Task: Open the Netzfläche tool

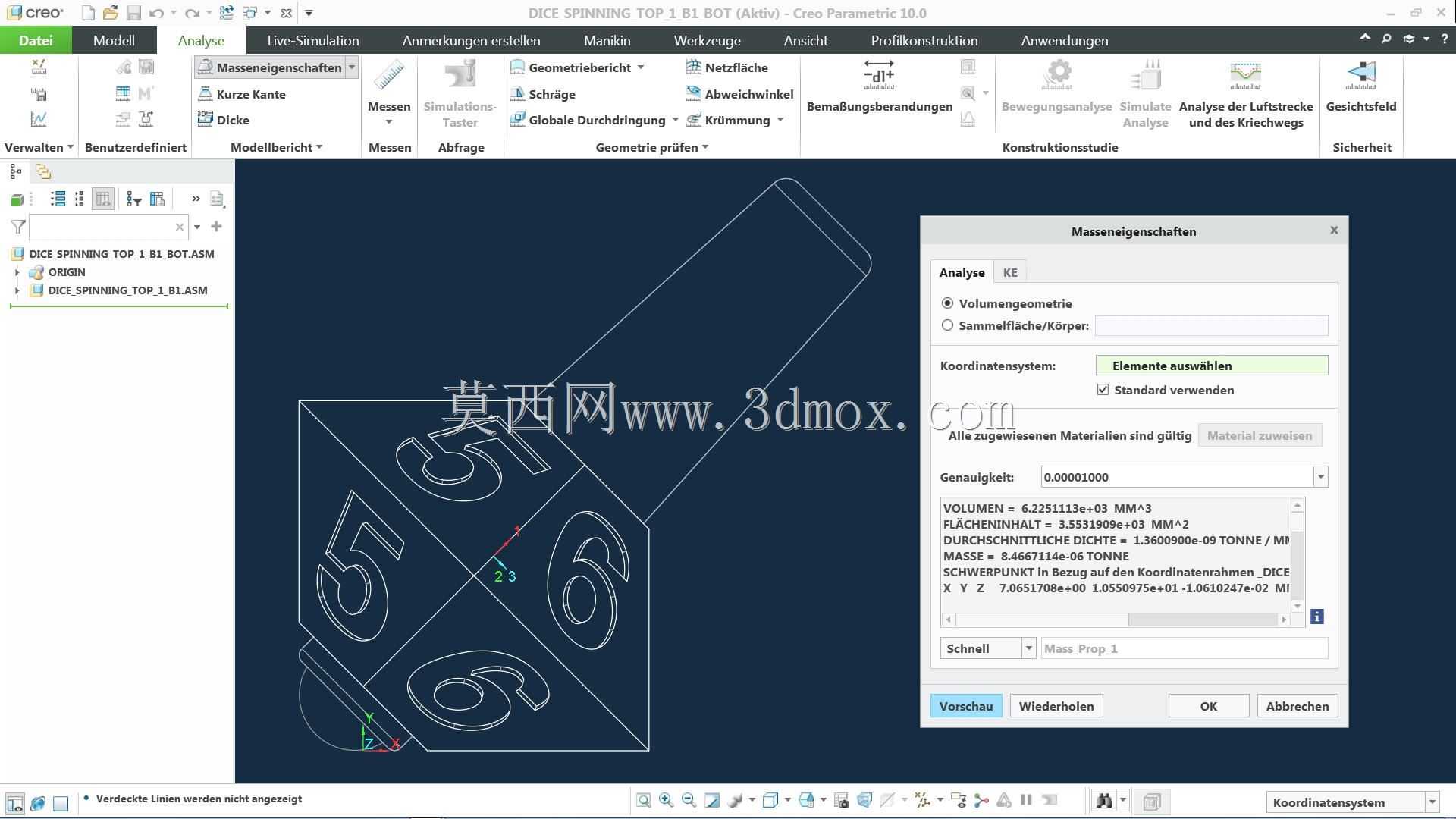Action: pyautogui.click(x=727, y=67)
